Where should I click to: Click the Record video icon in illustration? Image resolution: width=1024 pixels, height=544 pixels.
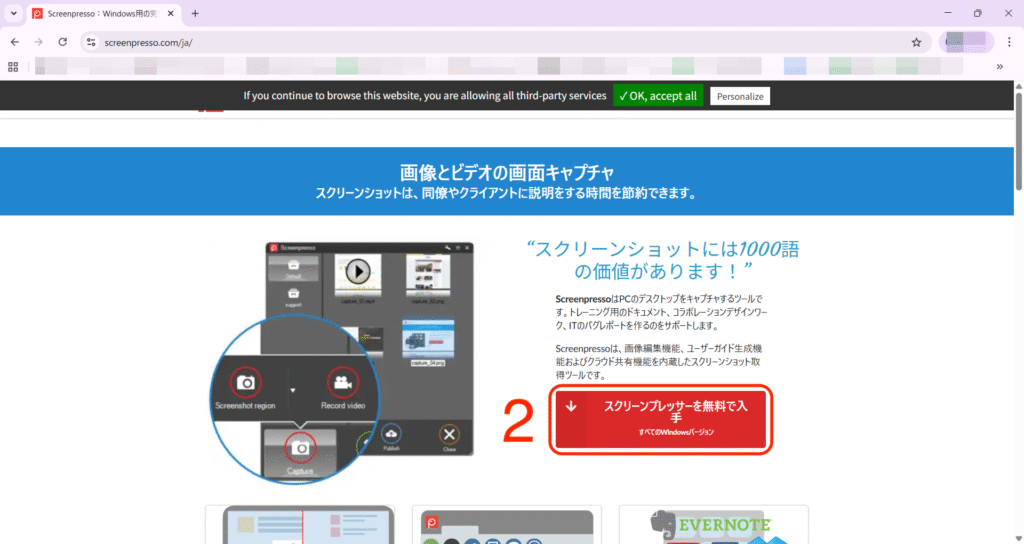(343, 383)
